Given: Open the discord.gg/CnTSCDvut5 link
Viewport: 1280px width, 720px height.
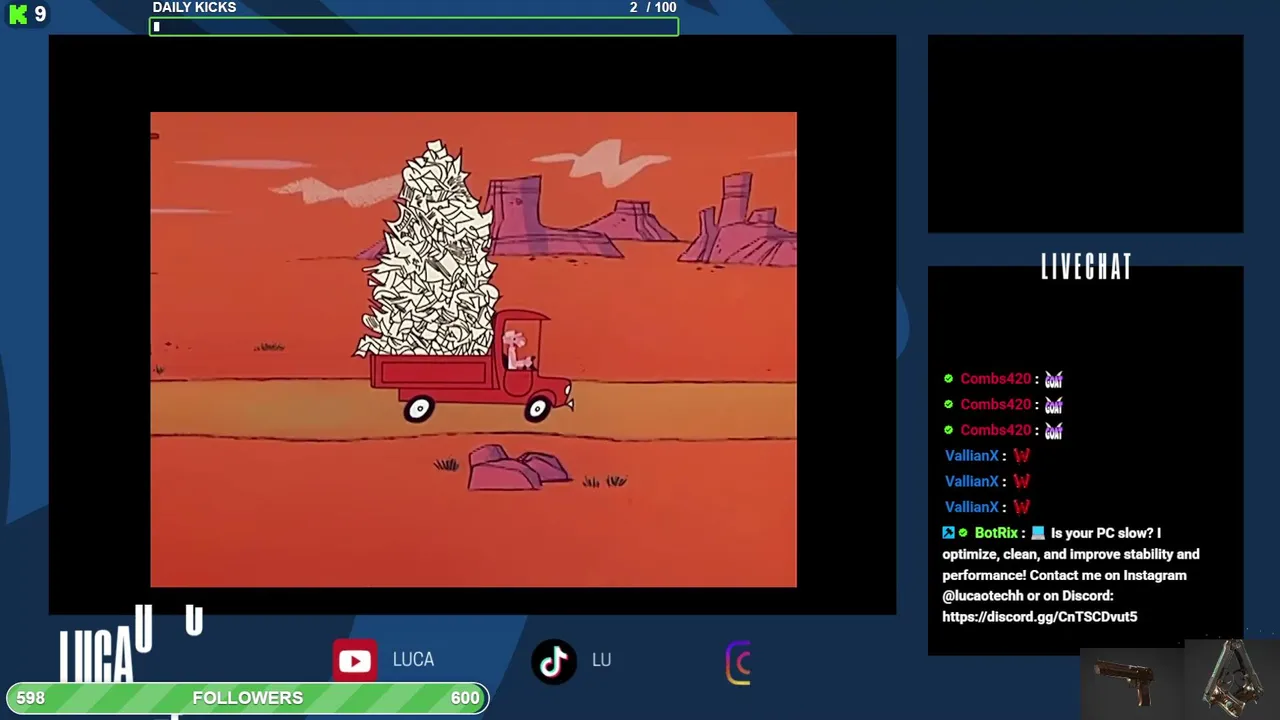Looking at the screenshot, I should [1039, 617].
